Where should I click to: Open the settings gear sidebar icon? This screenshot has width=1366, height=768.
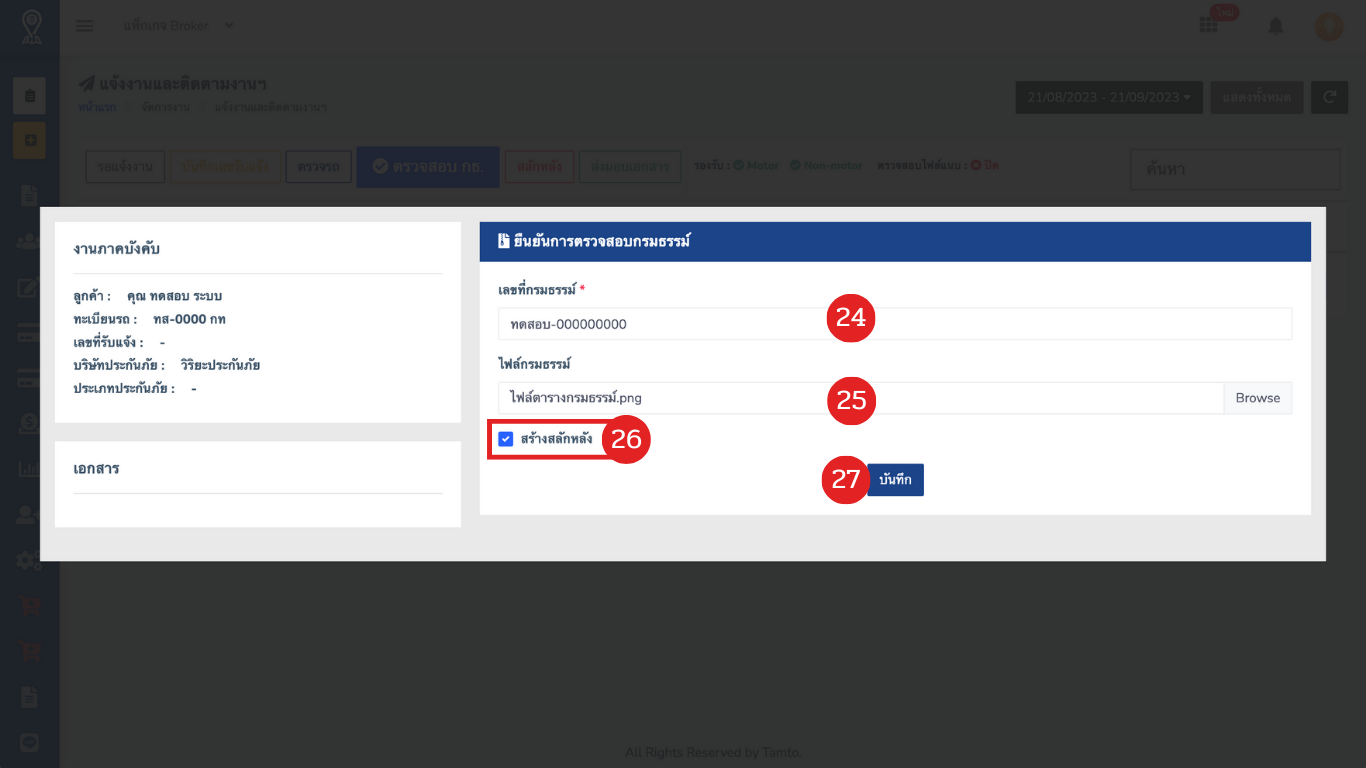point(30,560)
